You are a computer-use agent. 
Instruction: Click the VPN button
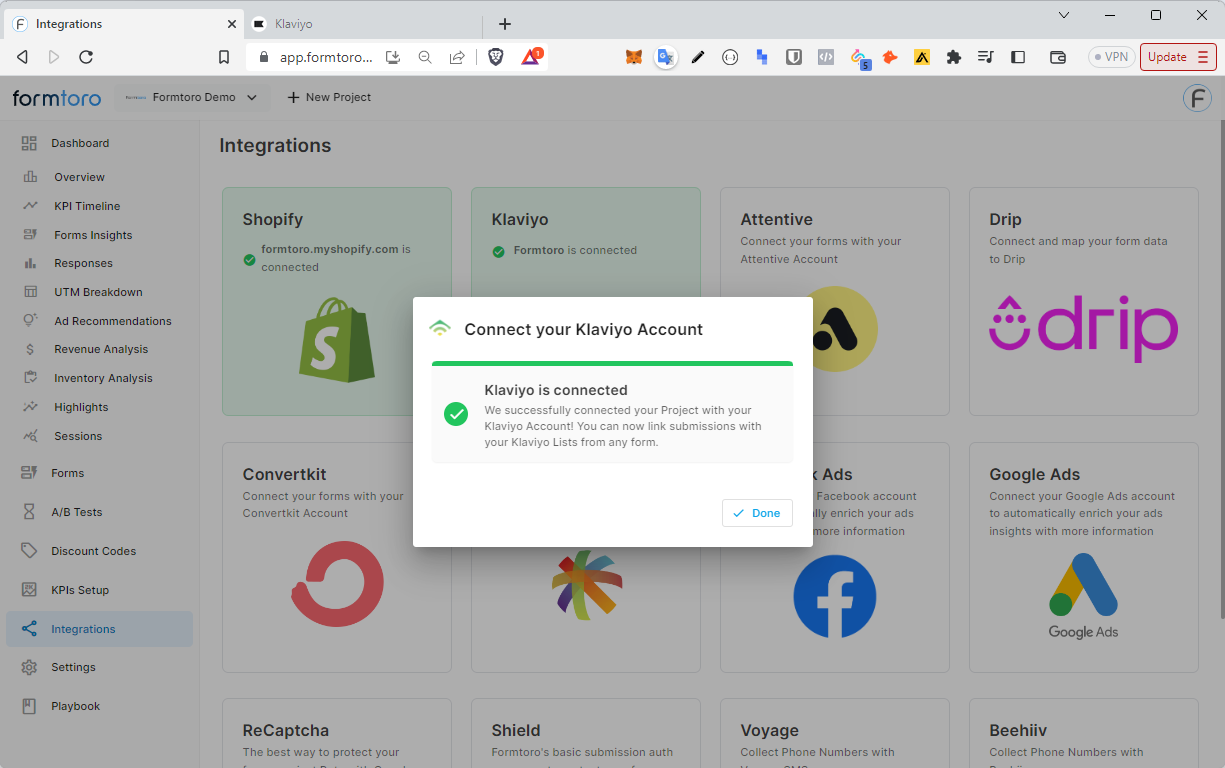coord(1112,57)
